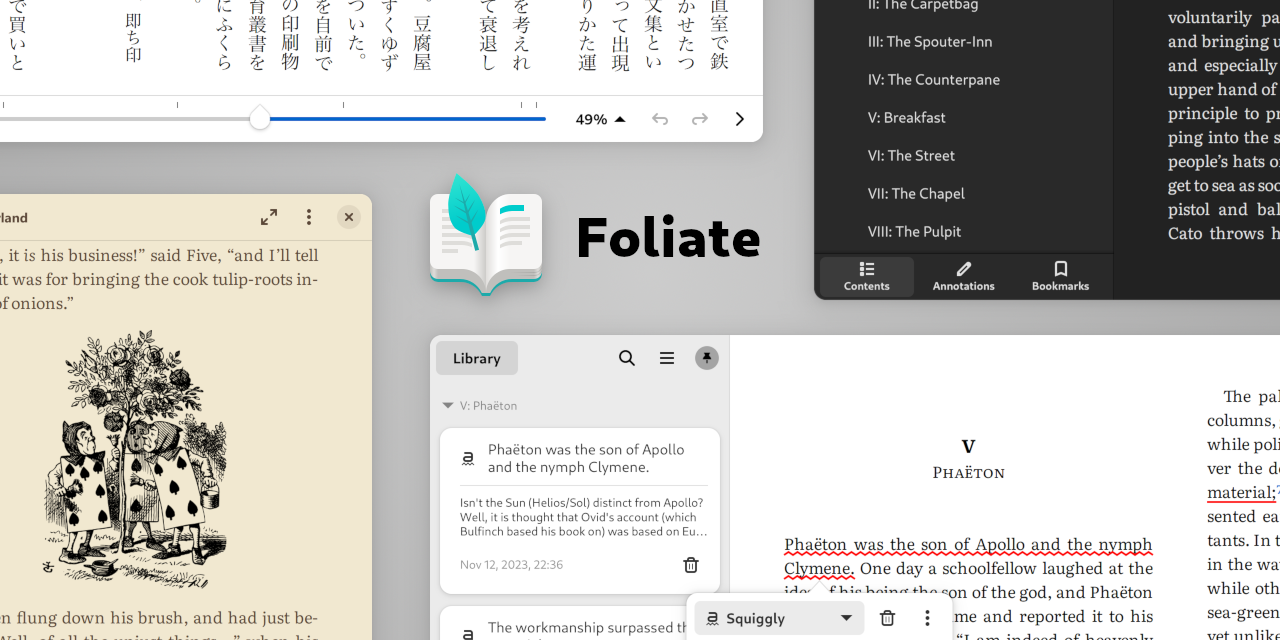
Task: Jump to chapter VI: The Street
Action: [x=911, y=156]
